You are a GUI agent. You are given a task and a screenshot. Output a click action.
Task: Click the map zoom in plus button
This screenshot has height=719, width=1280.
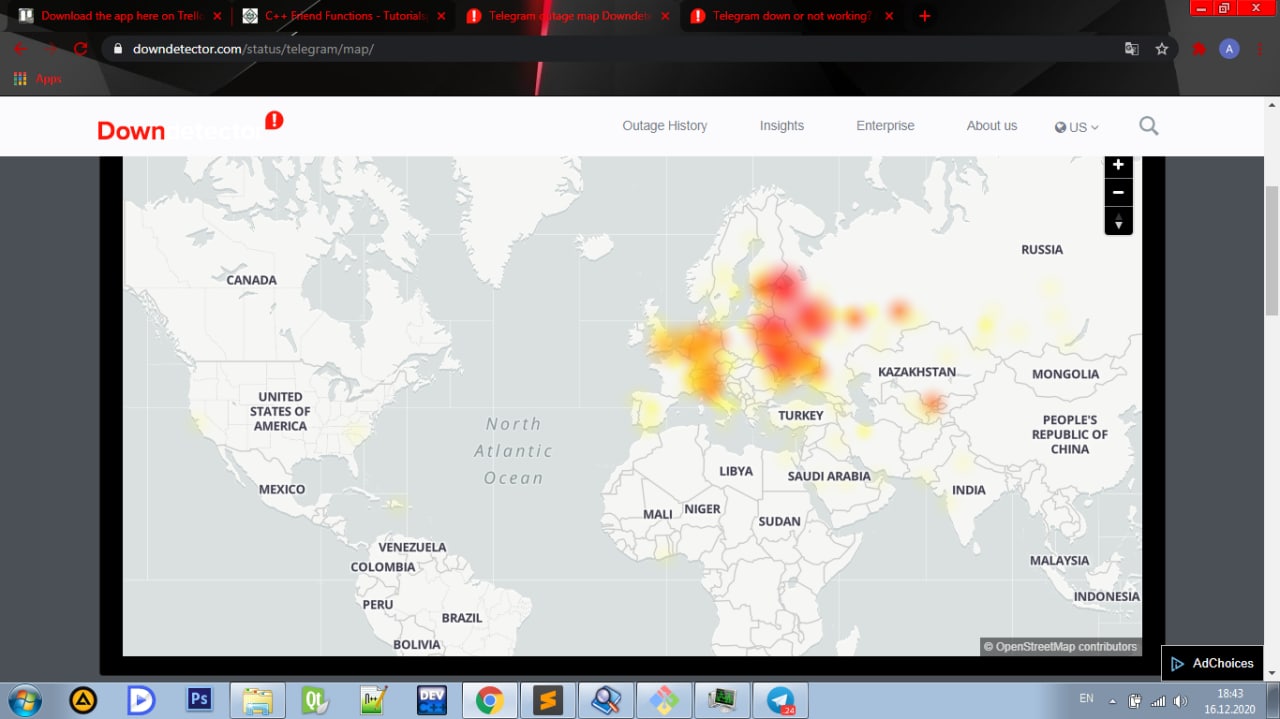(x=1118, y=166)
